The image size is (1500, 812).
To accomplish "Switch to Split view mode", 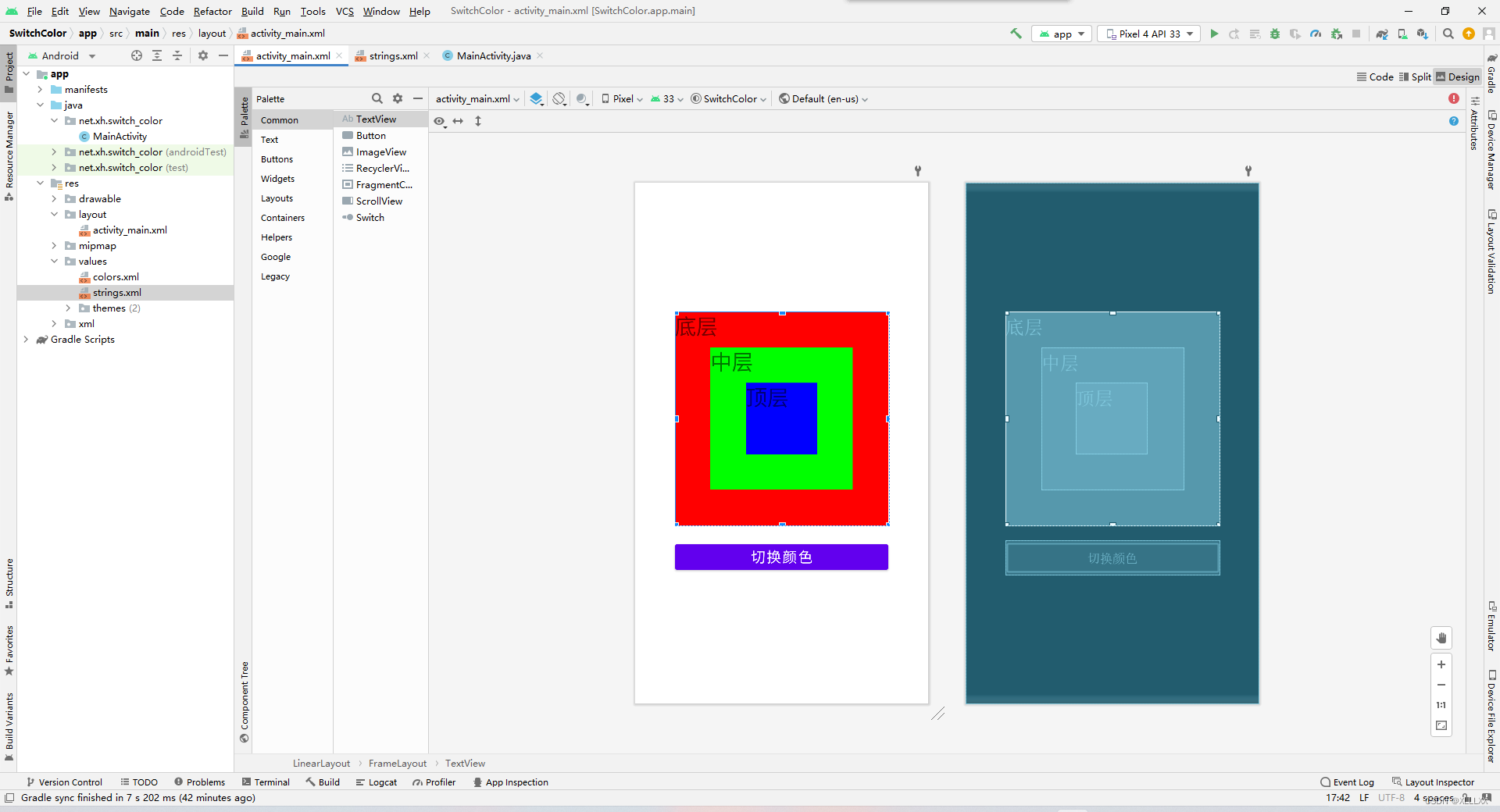I will 1415,77.
